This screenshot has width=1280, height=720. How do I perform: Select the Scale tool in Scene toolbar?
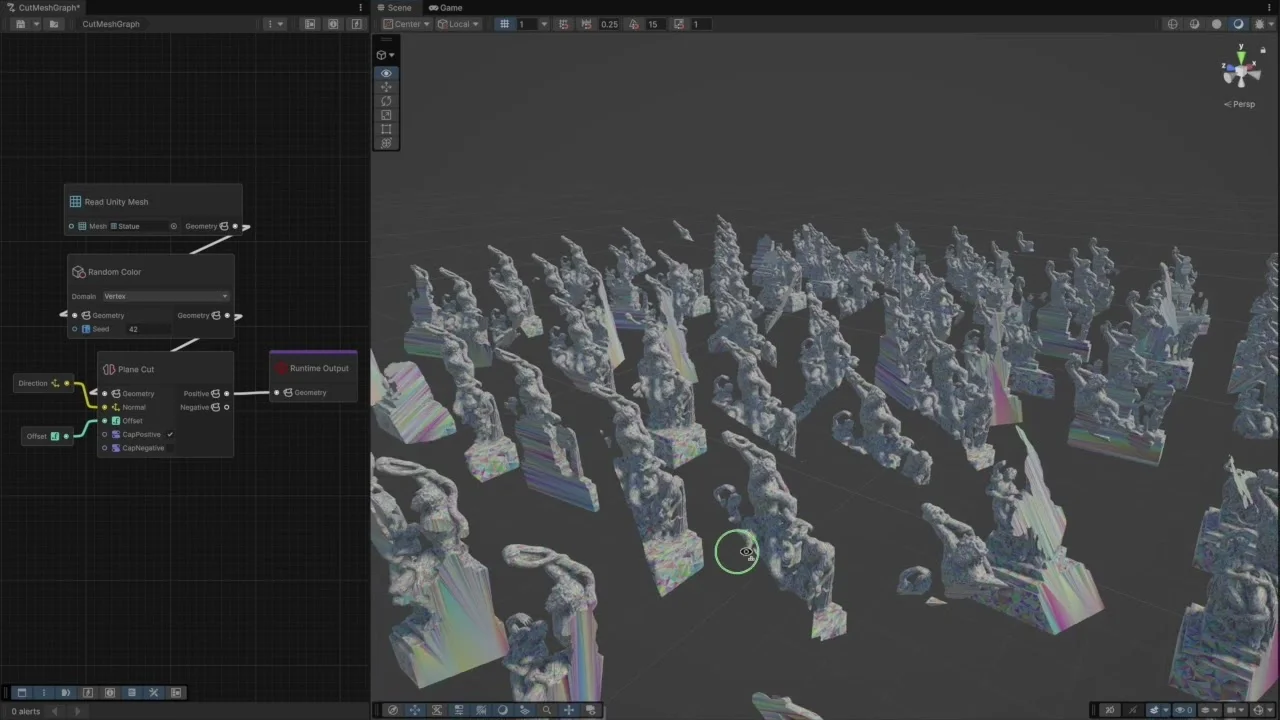386,115
